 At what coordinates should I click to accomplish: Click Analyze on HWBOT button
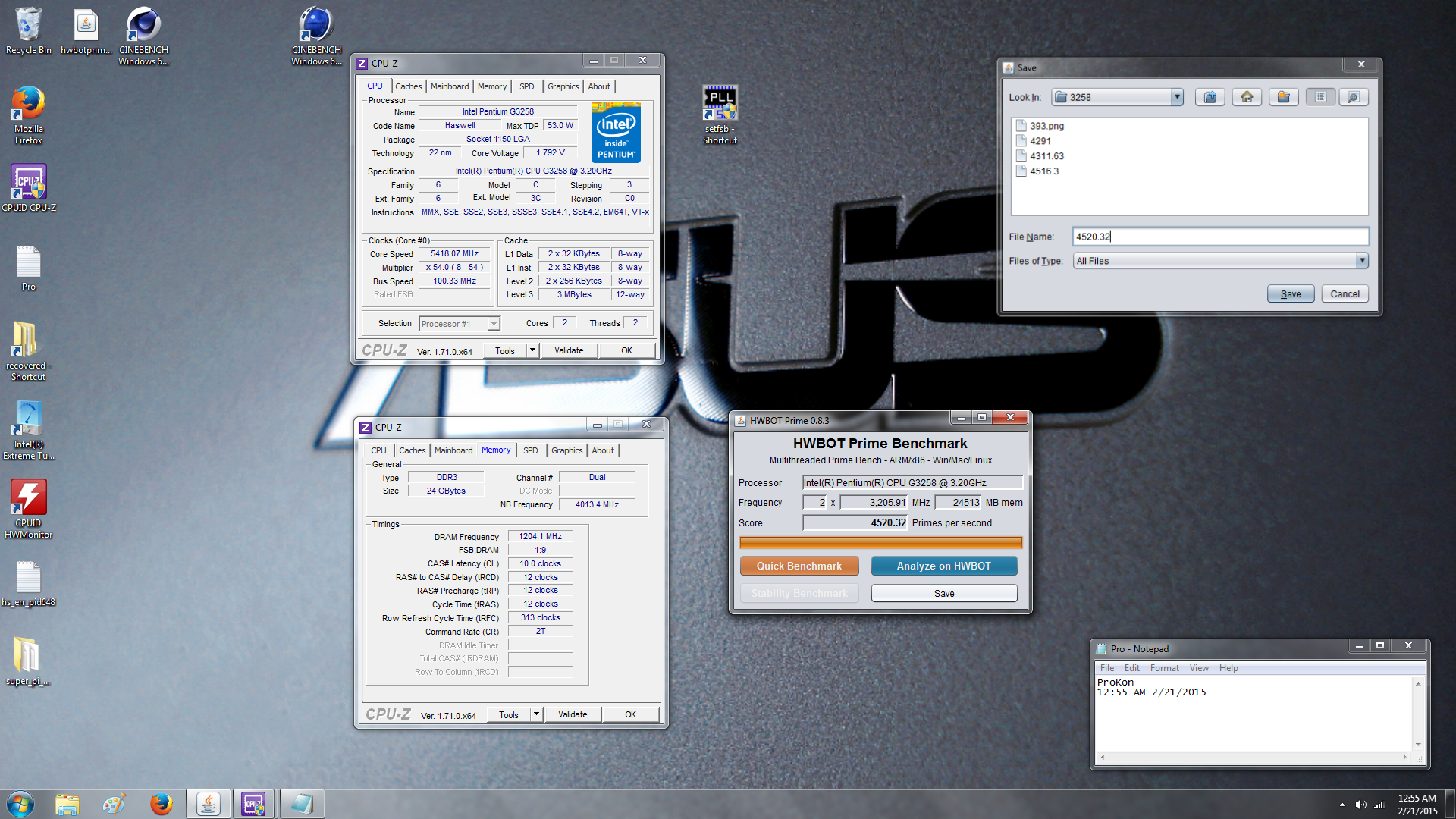point(943,566)
